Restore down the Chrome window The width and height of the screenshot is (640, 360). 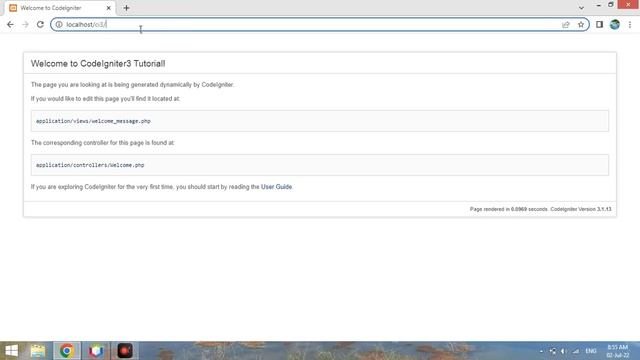coord(611,5)
